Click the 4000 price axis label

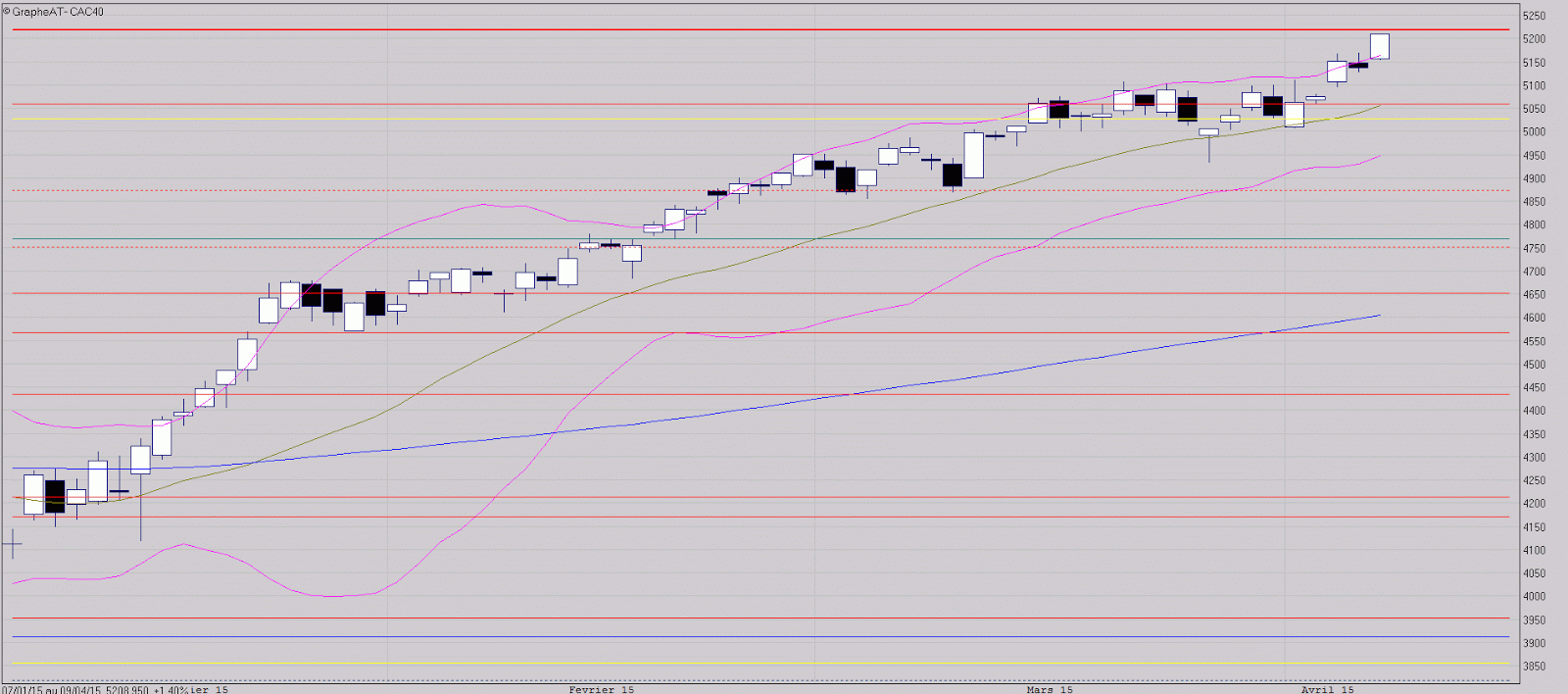(x=1534, y=597)
